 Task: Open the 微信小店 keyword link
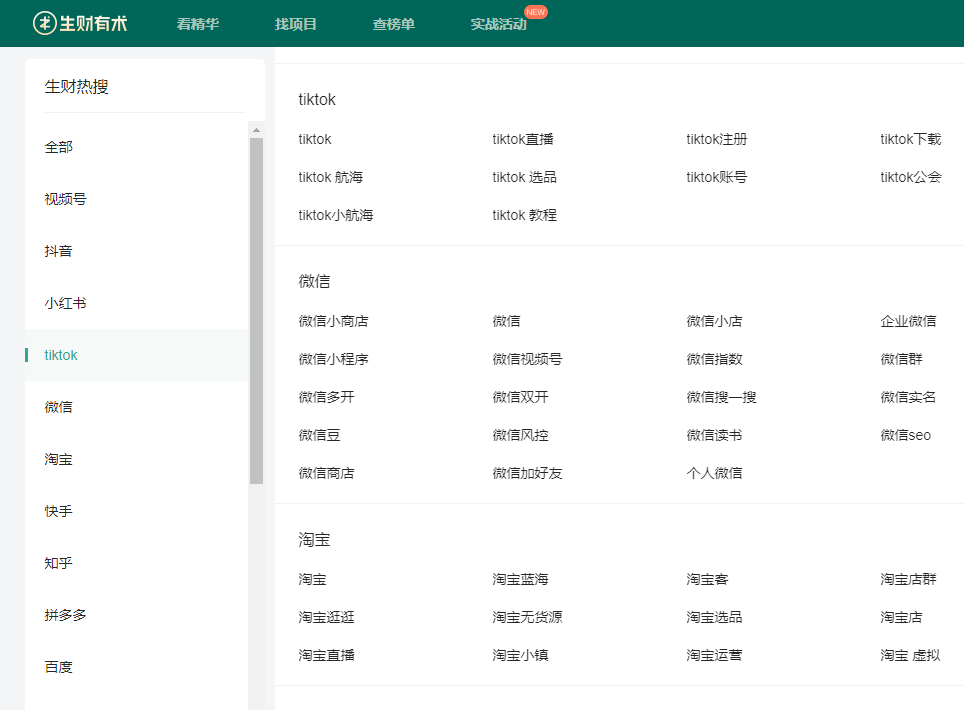[x=714, y=321]
